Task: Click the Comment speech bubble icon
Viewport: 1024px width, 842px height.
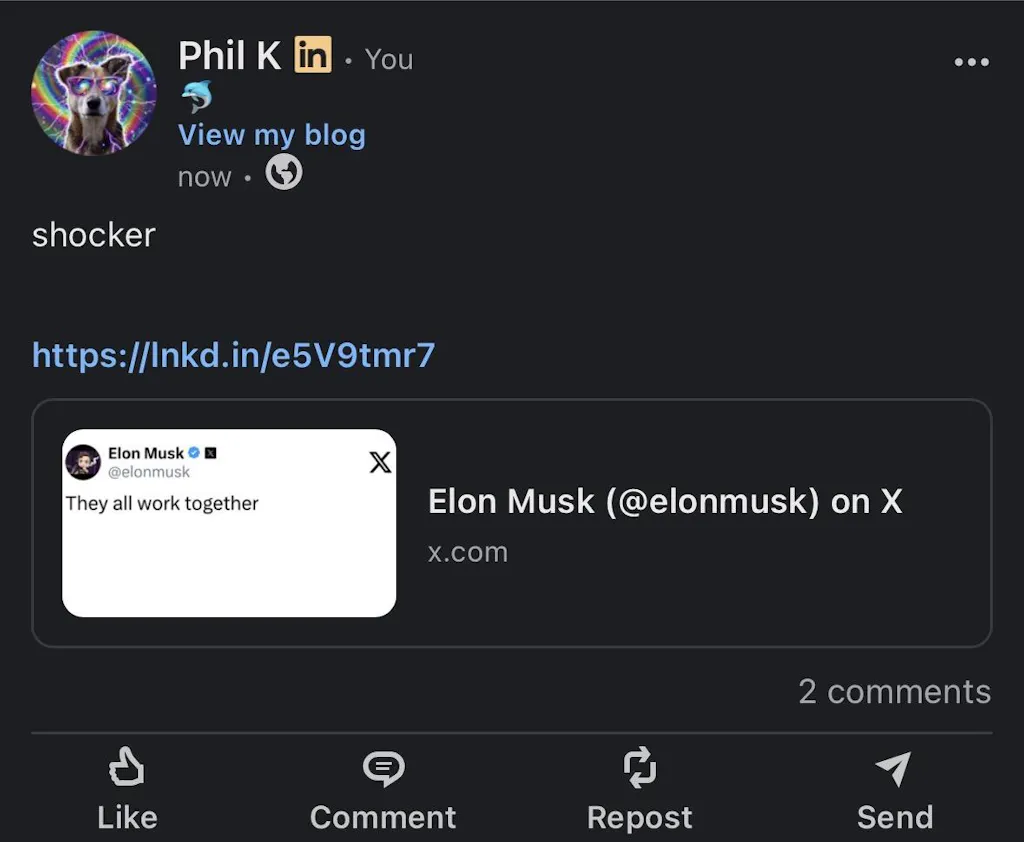Action: (383, 769)
